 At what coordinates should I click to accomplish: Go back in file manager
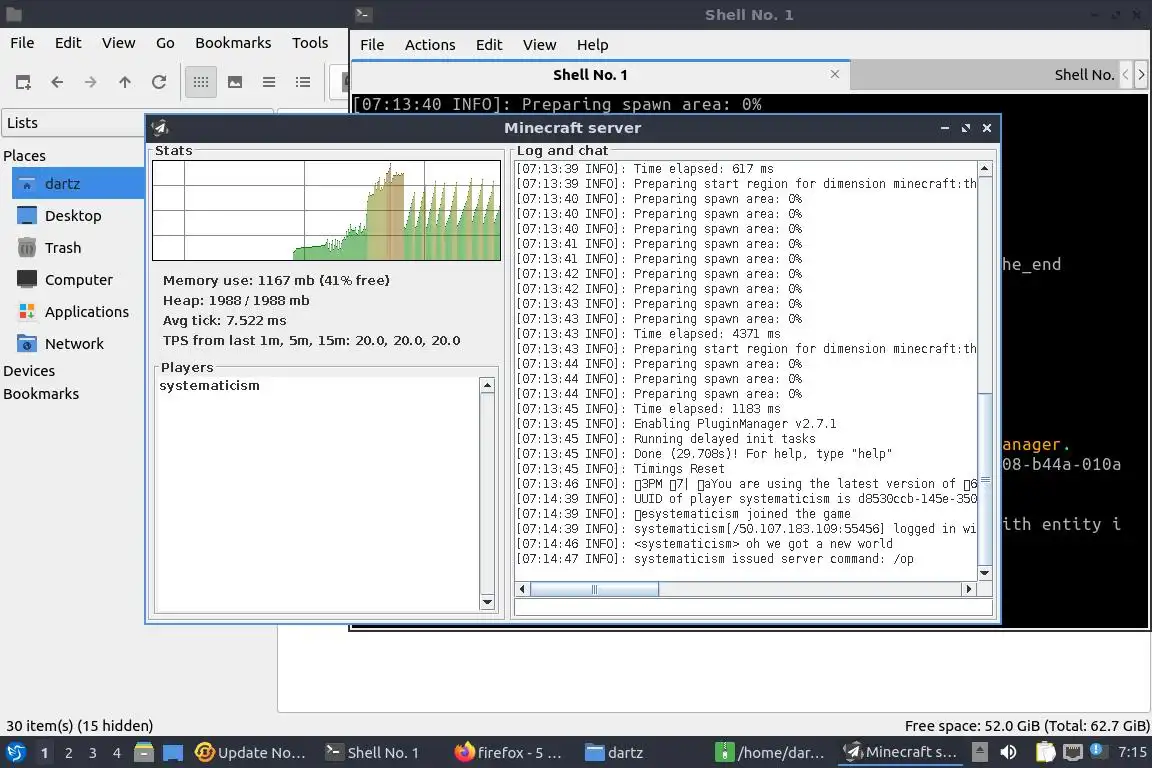(57, 82)
